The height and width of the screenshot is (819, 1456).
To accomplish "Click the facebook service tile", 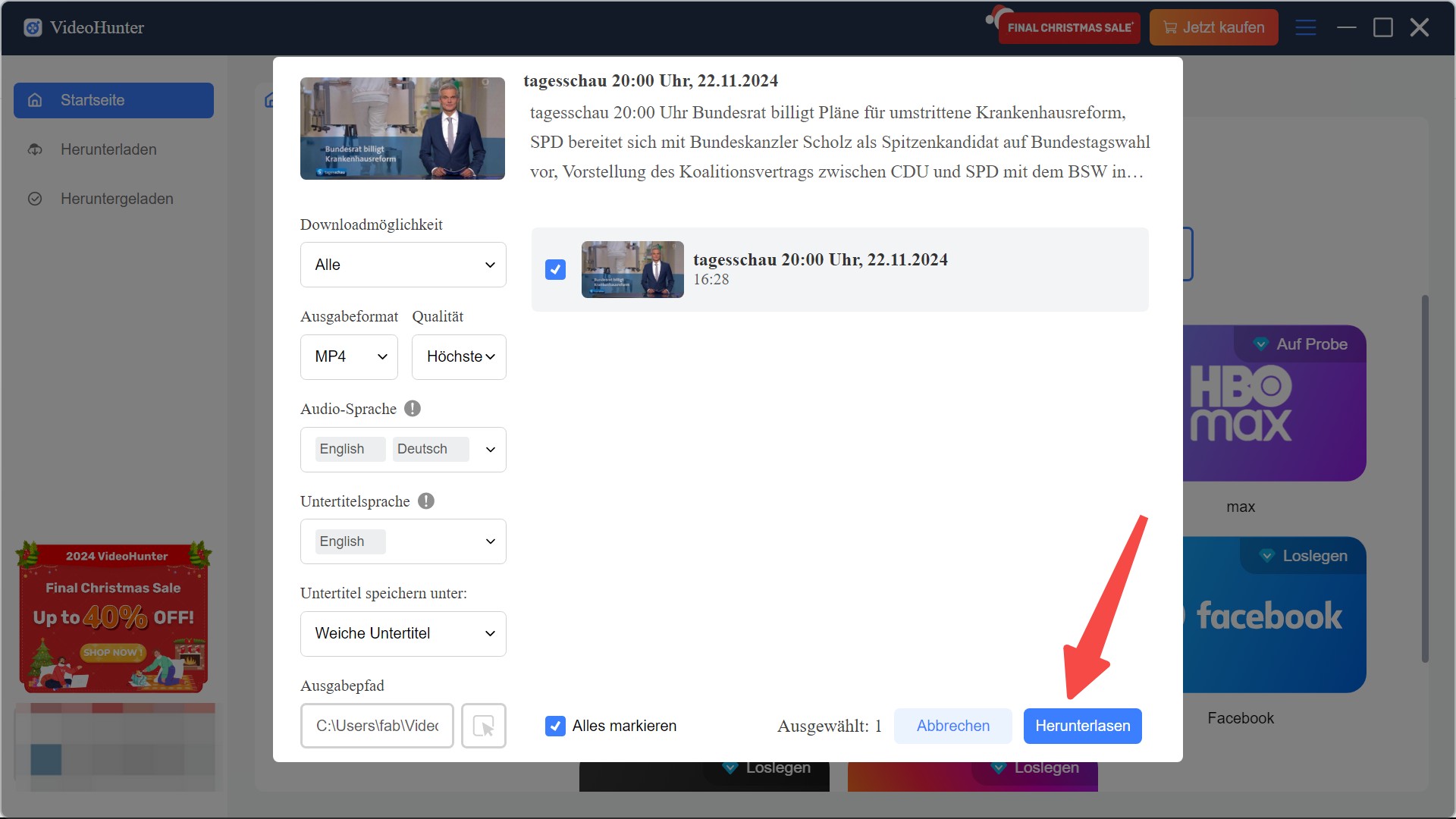I will [x=1274, y=615].
